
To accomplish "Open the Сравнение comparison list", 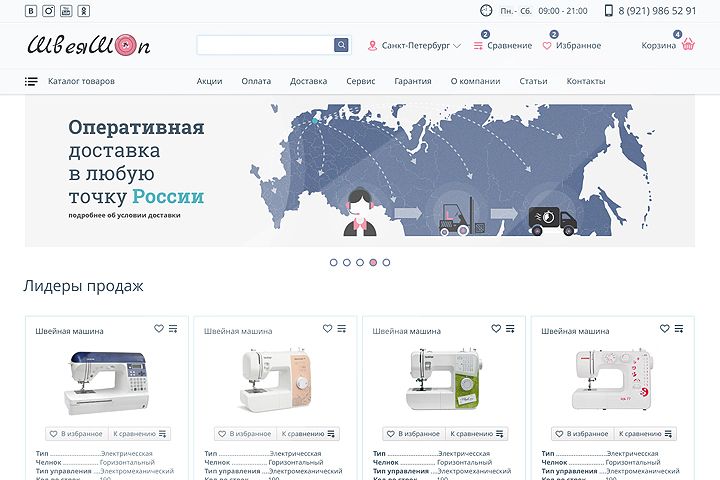I will click(503, 45).
